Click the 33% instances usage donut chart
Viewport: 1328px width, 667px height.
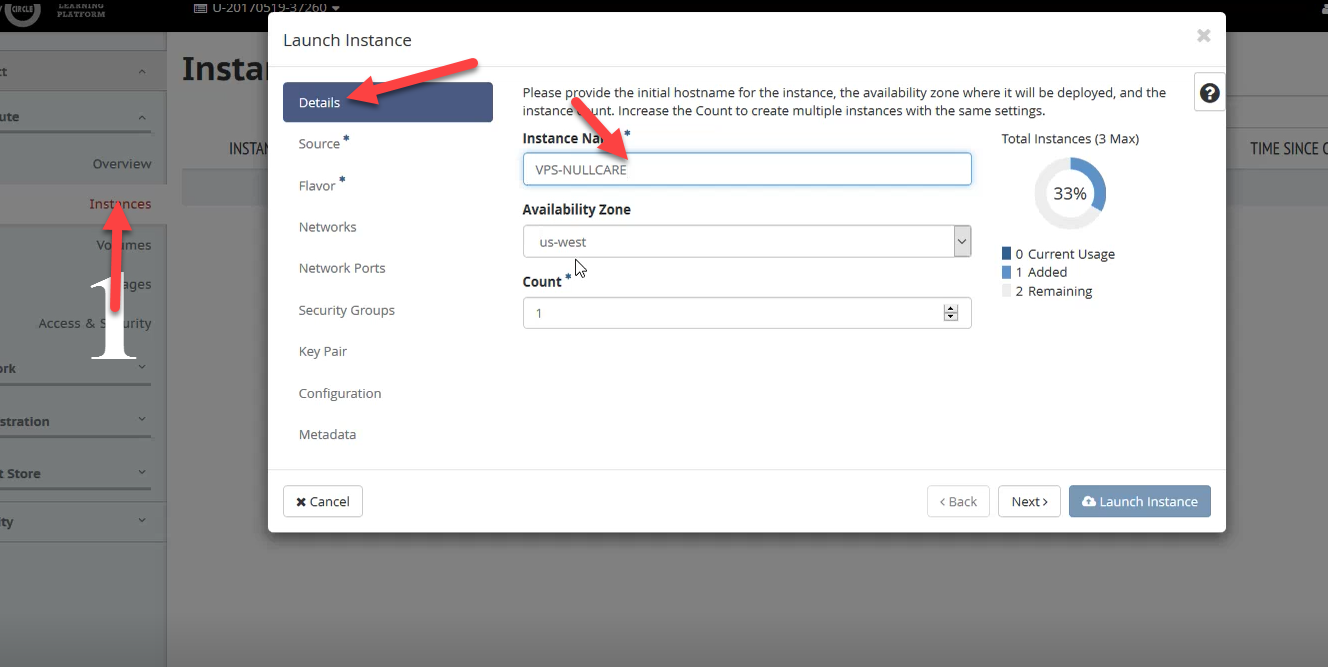(x=1069, y=194)
